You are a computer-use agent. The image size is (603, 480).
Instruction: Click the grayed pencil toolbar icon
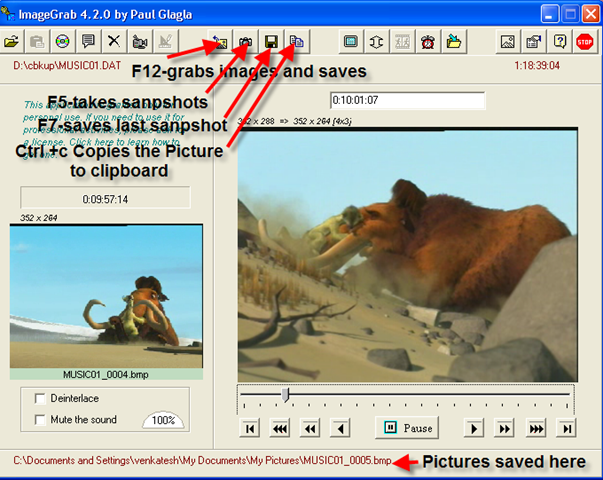pyautogui.click(x=165, y=41)
